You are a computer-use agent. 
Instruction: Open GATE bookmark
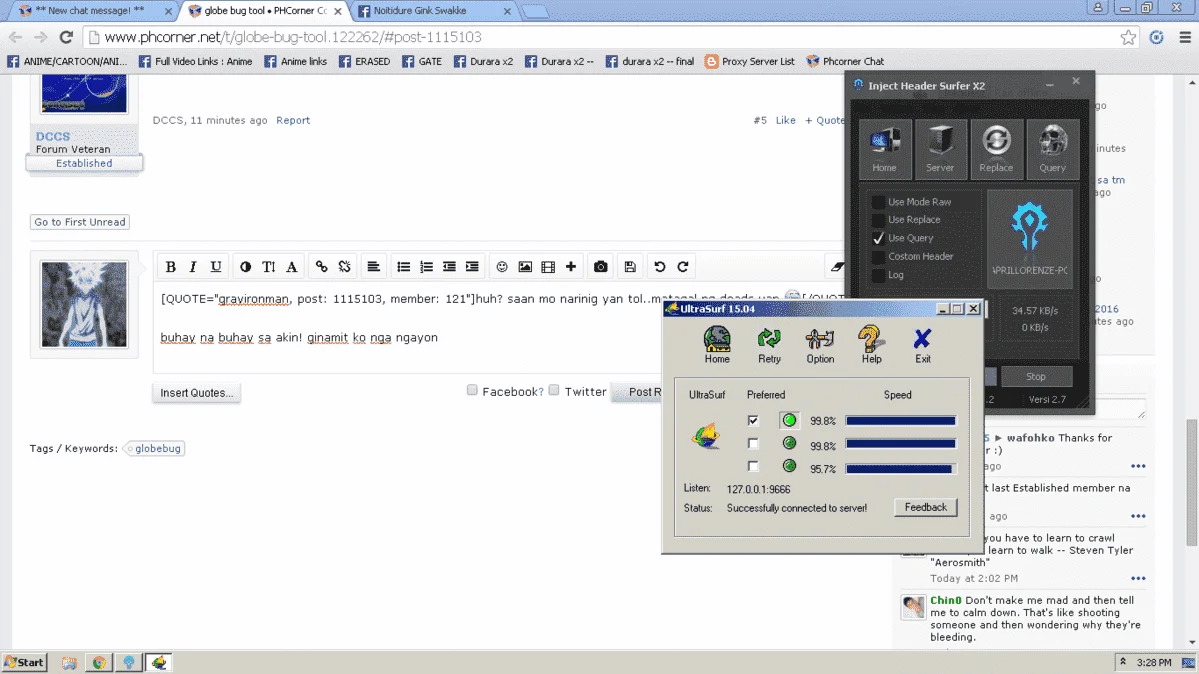(x=422, y=61)
